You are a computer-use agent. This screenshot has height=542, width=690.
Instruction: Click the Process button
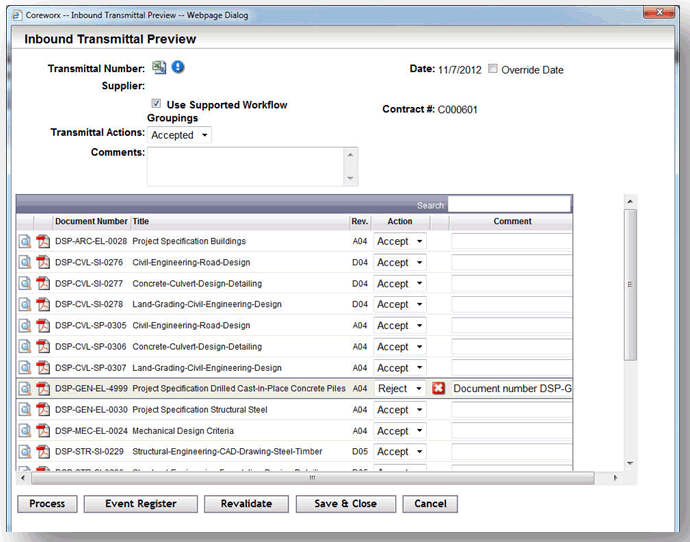[47, 504]
